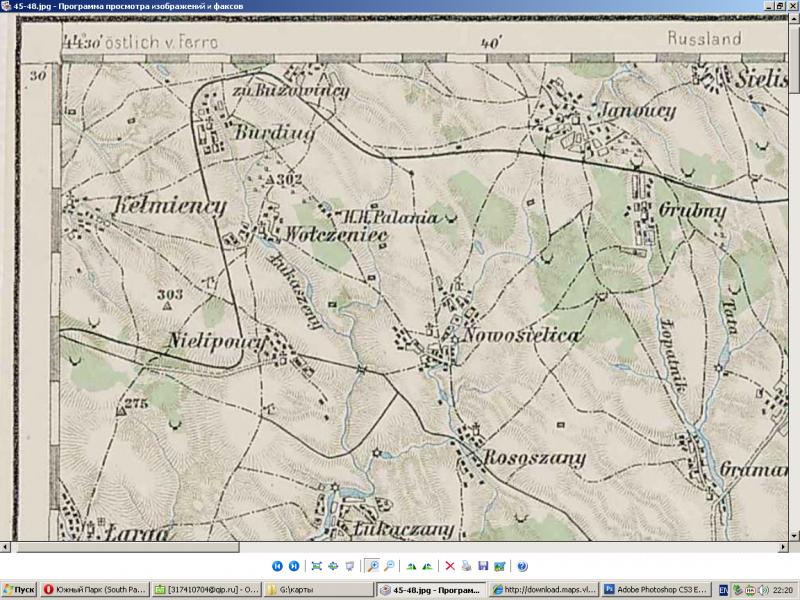
Task: Rotate the image clockwise
Action: coord(426,567)
